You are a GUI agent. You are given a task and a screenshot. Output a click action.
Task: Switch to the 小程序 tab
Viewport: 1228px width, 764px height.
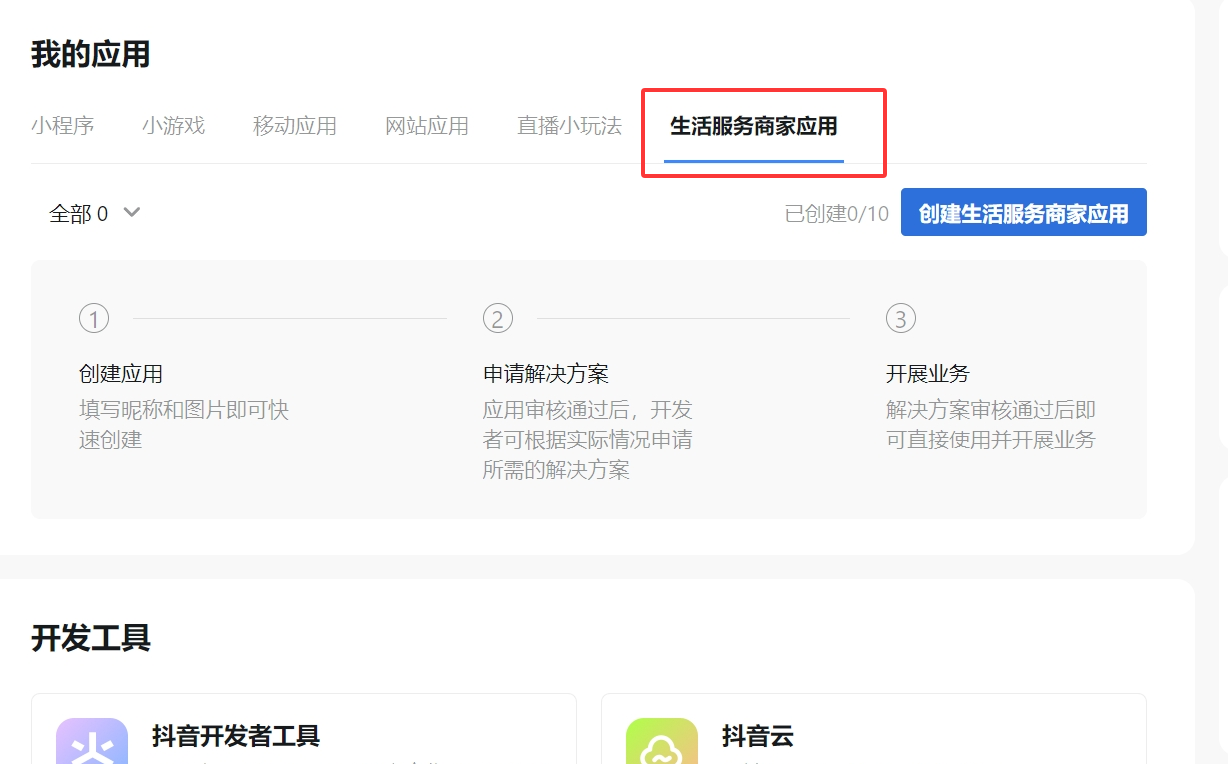click(62, 126)
